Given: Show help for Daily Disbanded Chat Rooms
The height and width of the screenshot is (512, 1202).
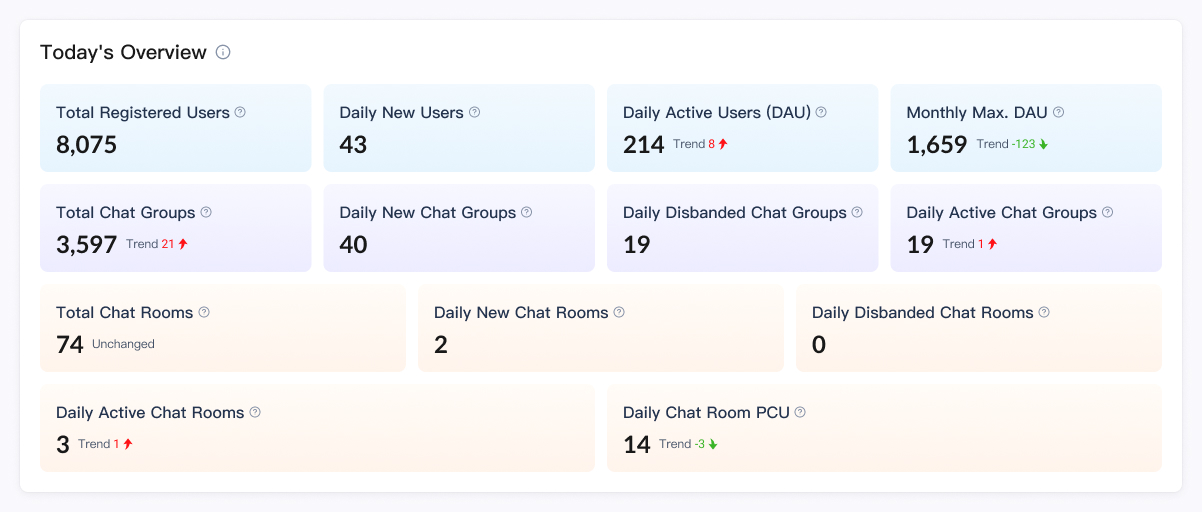Looking at the screenshot, I should tap(1044, 312).
